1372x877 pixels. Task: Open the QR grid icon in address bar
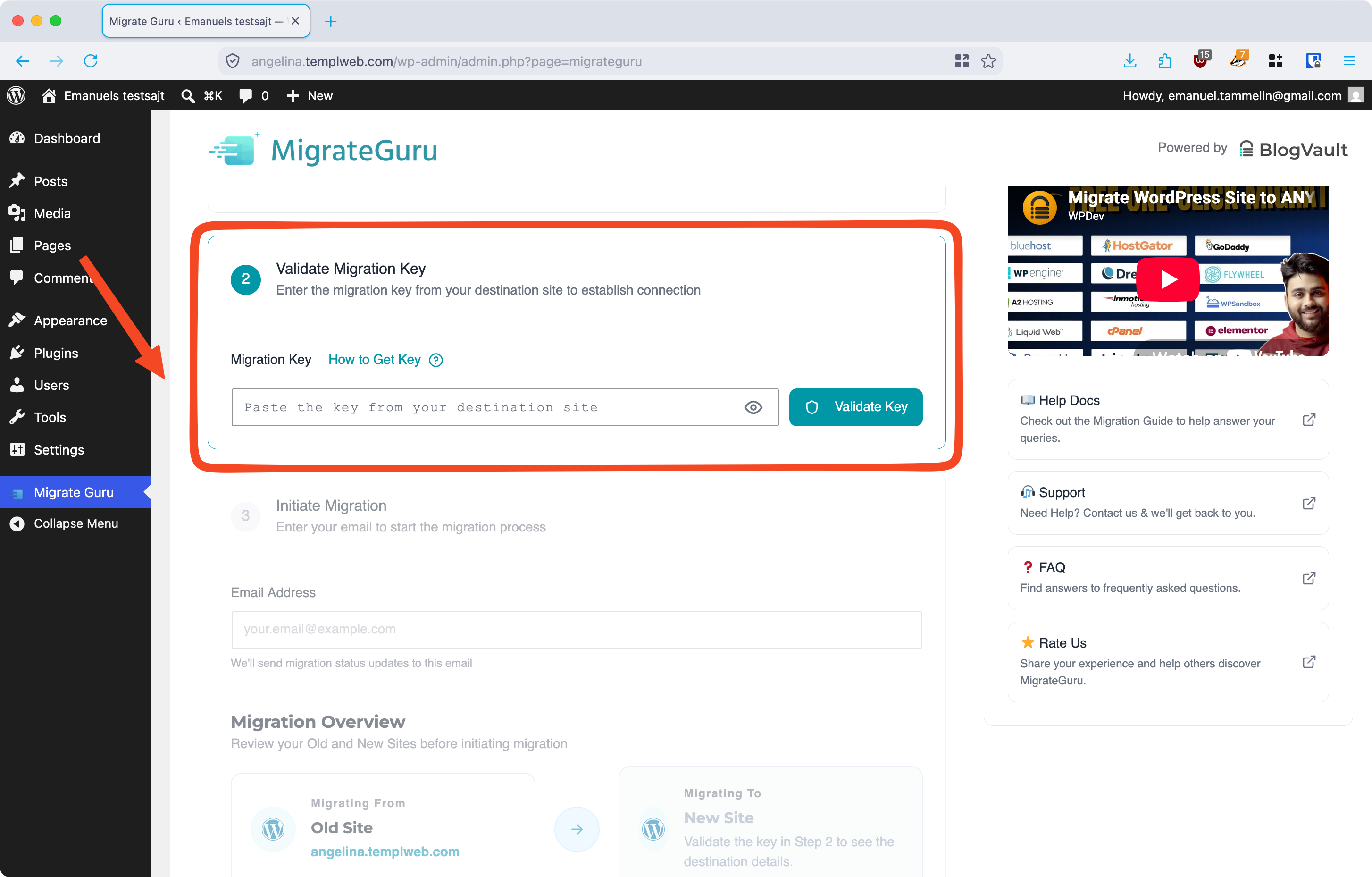point(962,61)
